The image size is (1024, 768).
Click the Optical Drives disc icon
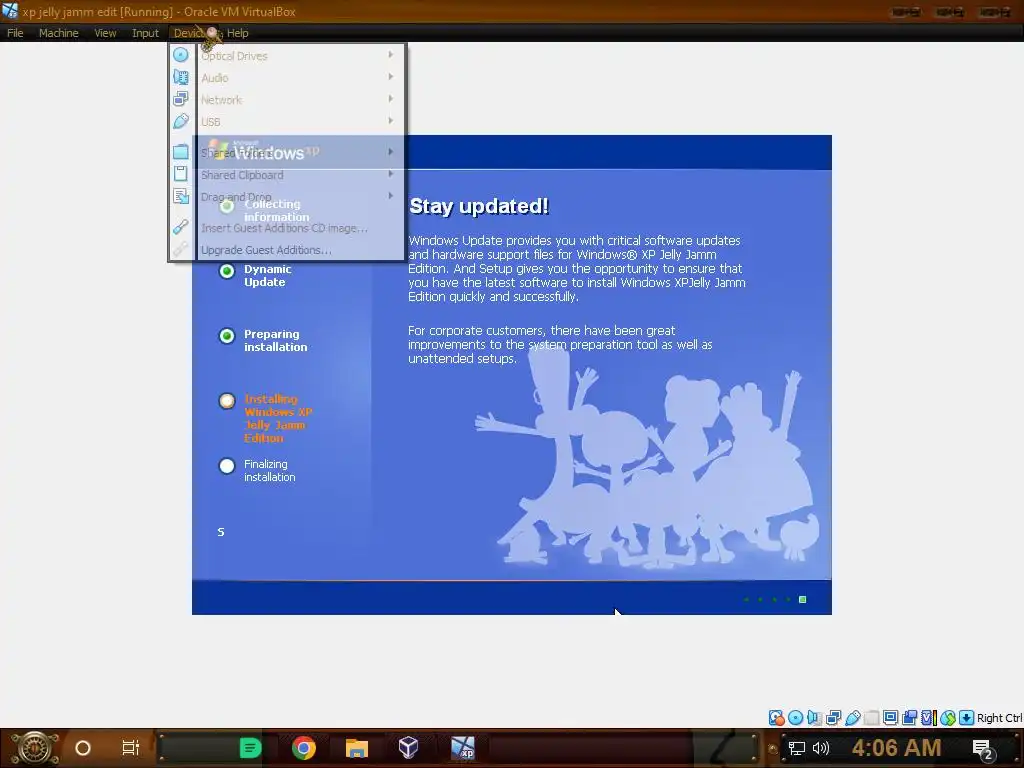(x=181, y=56)
